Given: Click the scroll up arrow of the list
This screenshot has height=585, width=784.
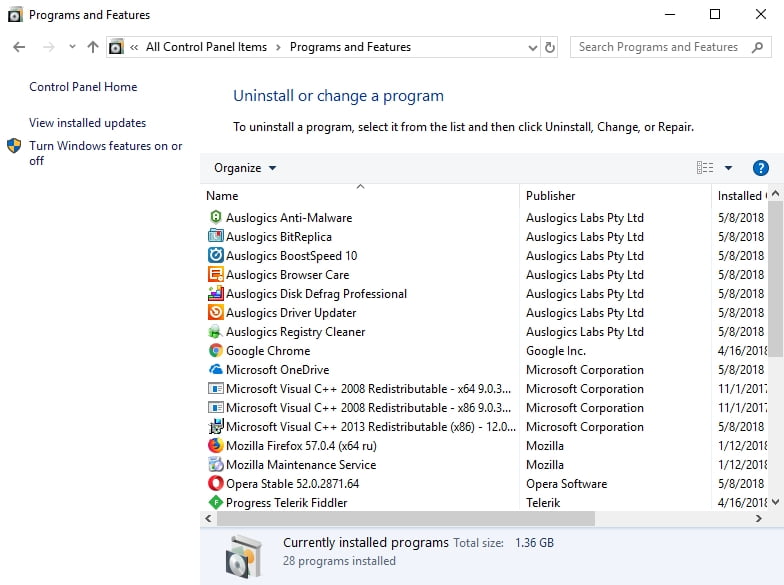Looking at the screenshot, I should pos(776,193).
